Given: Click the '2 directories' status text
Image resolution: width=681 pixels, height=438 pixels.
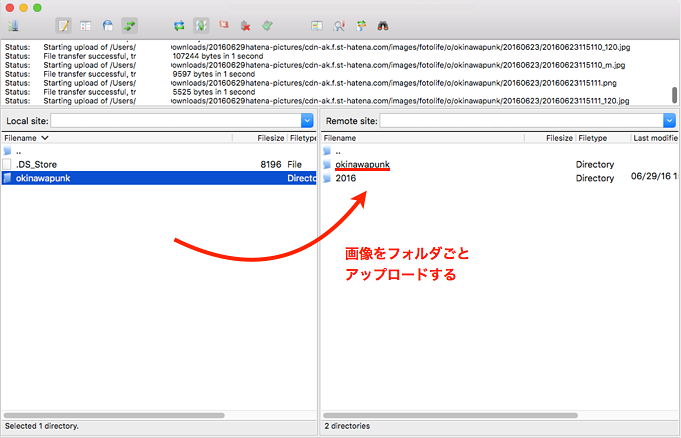Looking at the screenshot, I should click(x=347, y=426).
